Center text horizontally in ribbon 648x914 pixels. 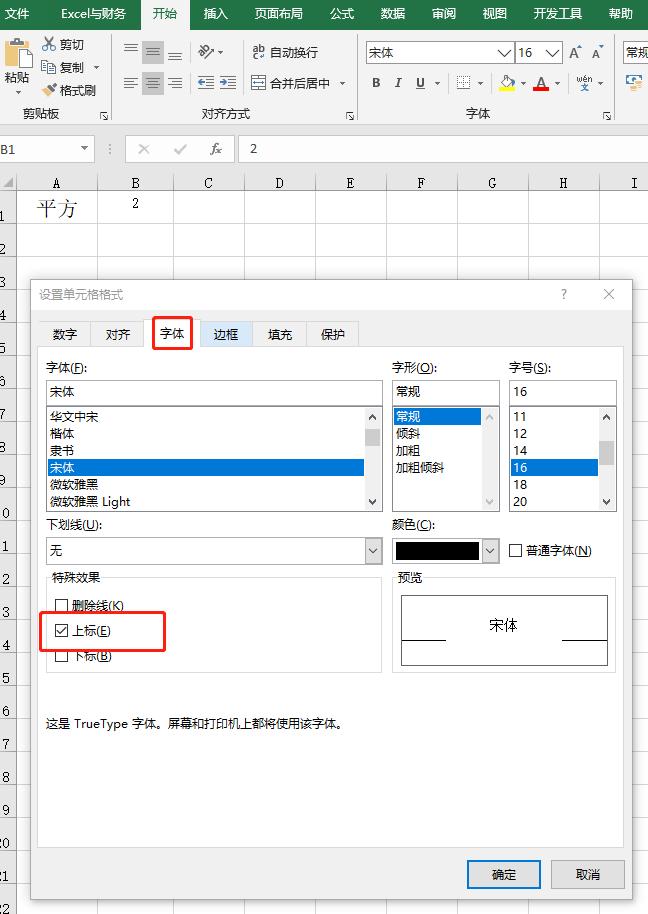point(153,83)
